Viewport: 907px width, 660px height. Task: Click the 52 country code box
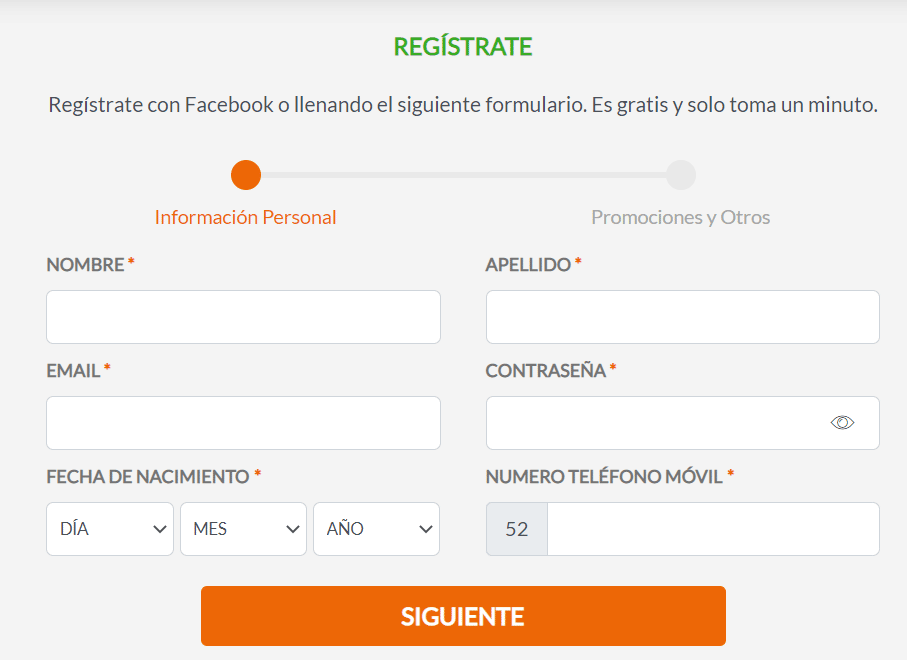516,528
